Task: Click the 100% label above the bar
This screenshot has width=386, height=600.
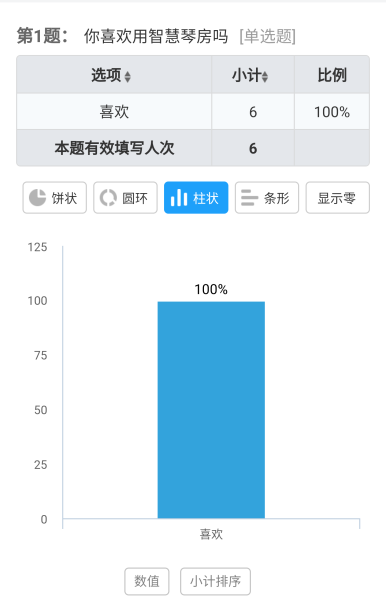Action: 211,289
